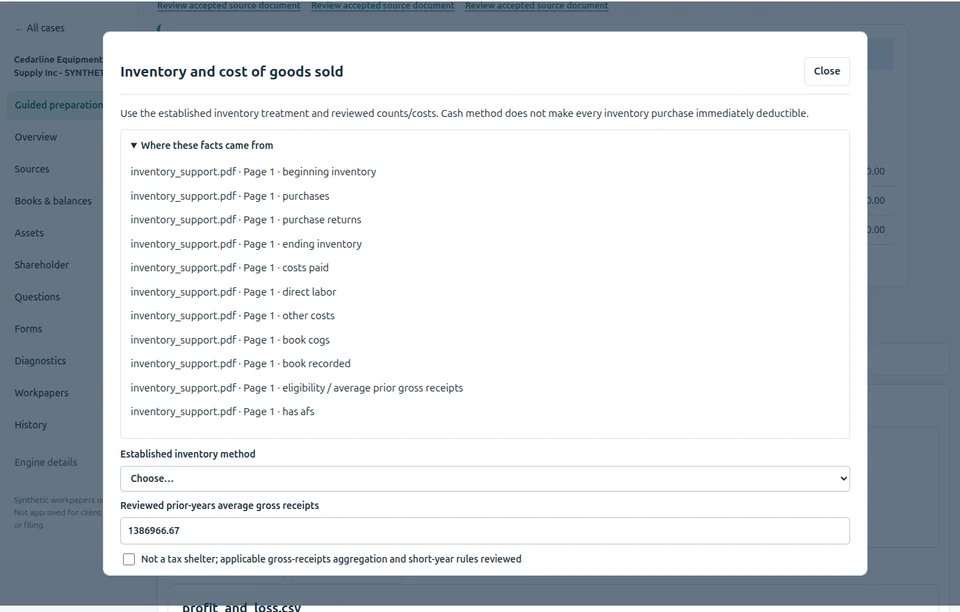
Task: Open Assets in the sidebar
Action: [x=29, y=233]
